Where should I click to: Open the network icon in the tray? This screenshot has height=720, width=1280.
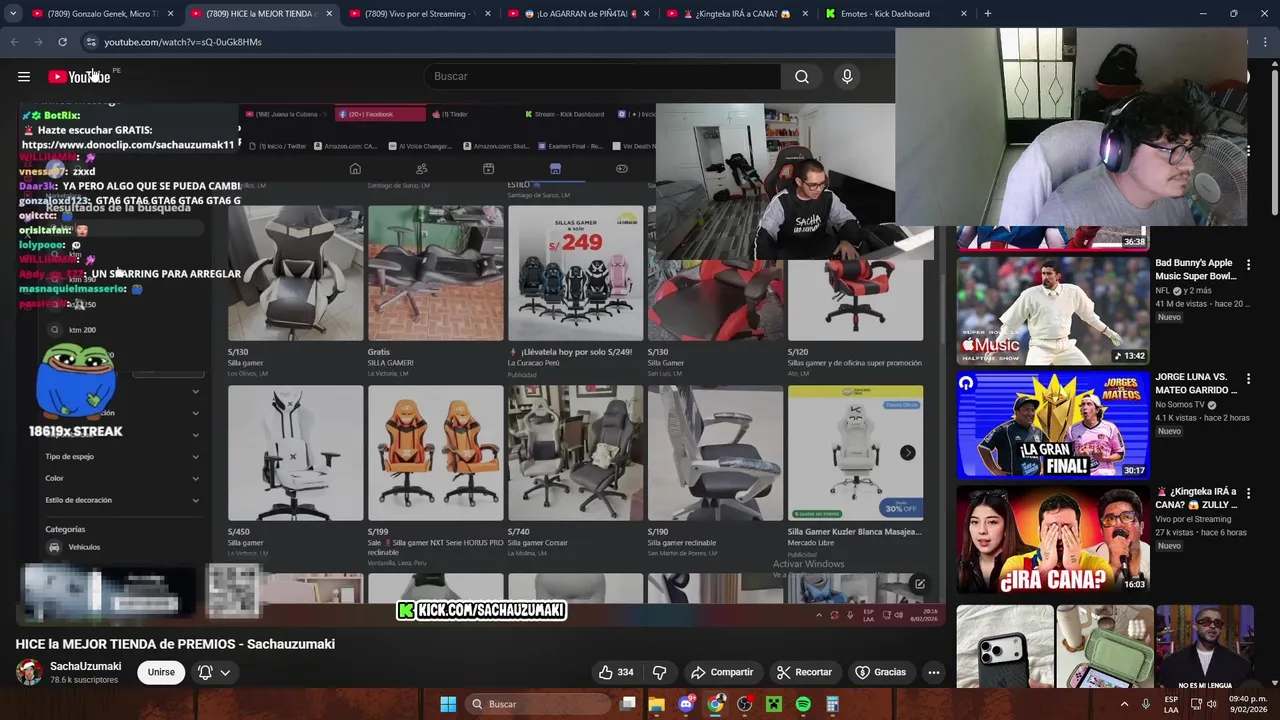(x=1195, y=704)
